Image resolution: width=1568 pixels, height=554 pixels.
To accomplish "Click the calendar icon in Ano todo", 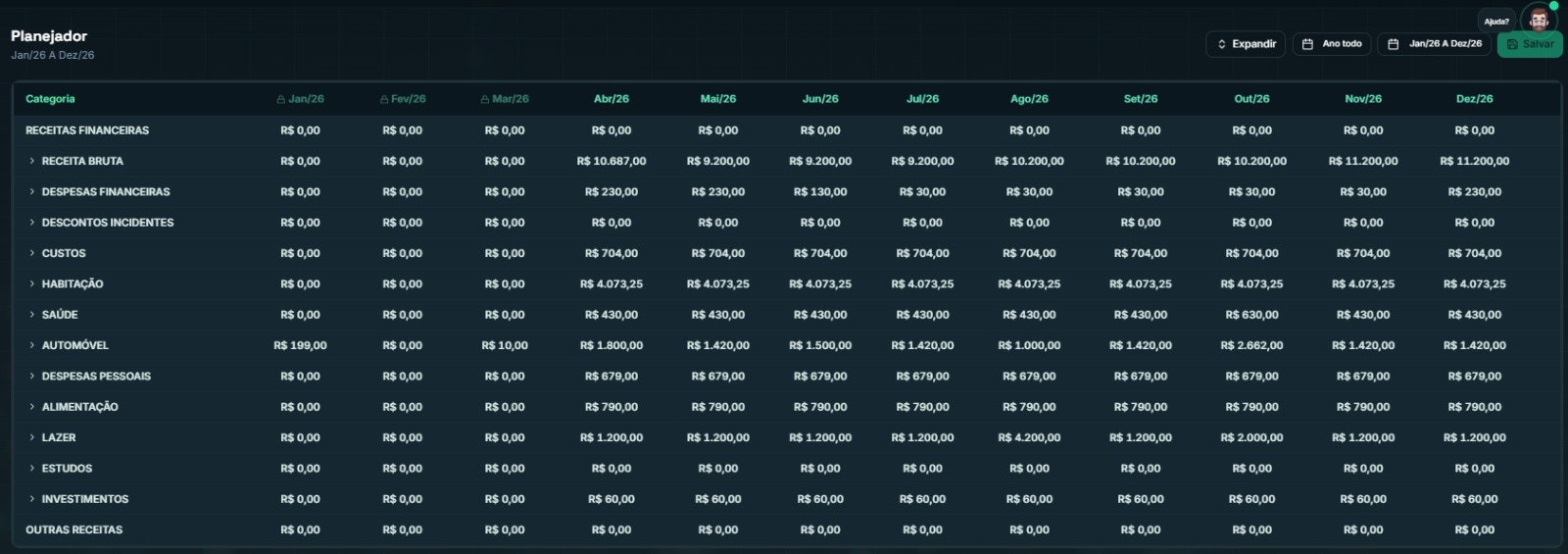I will tap(1307, 44).
